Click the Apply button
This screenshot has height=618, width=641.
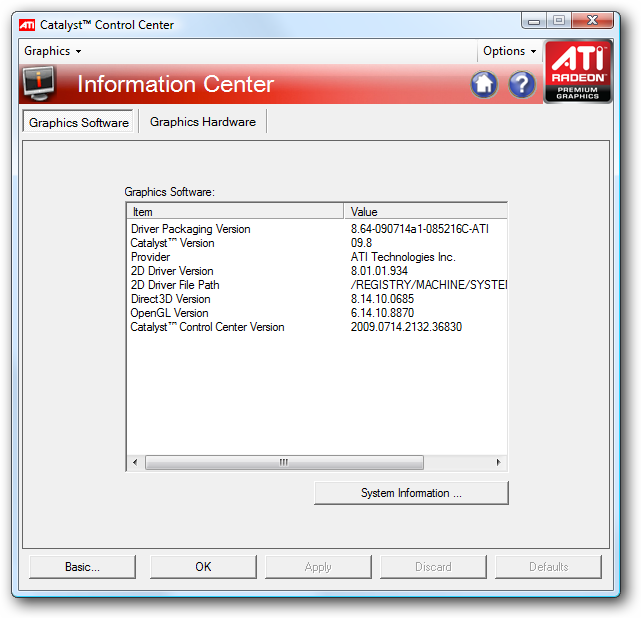click(x=318, y=566)
